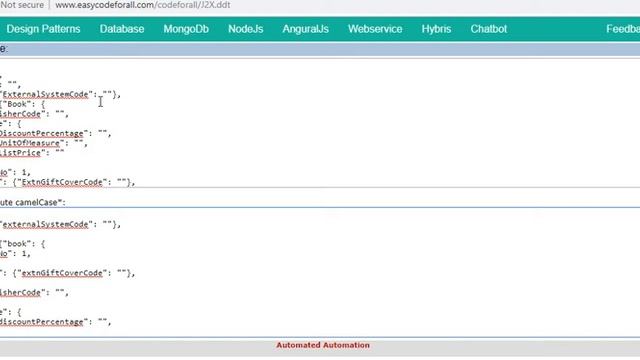The height and width of the screenshot is (360, 640).
Task: Click the "Book" key in input JSON
Action: [x=17, y=104]
